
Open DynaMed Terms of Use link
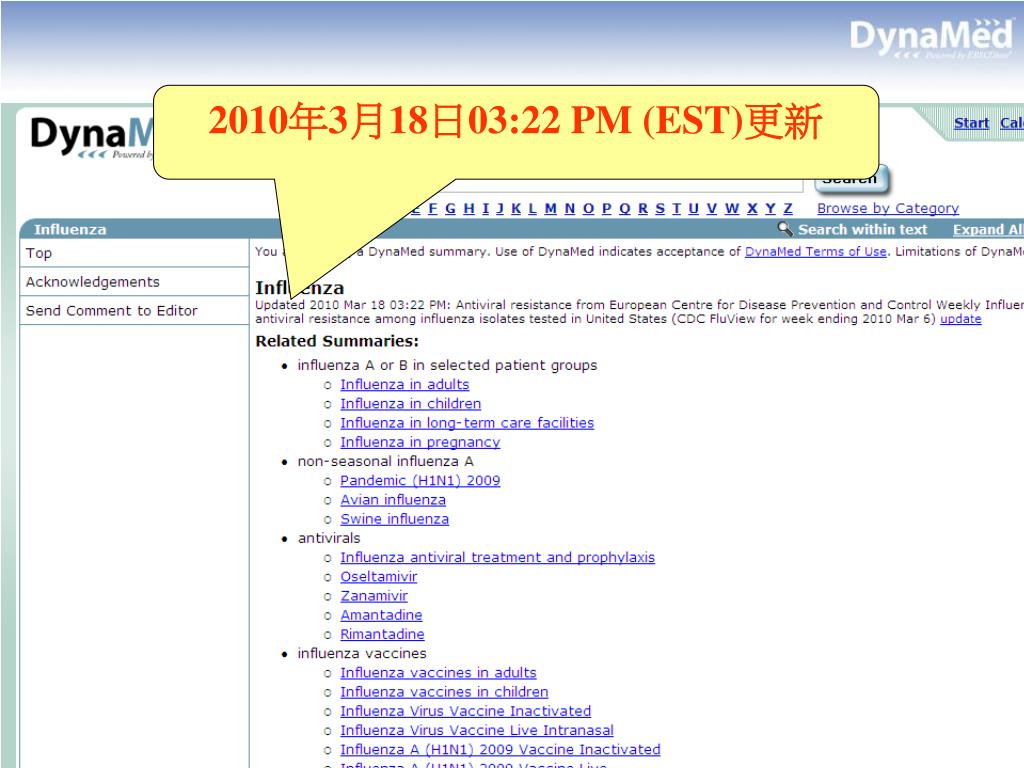pyautogui.click(x=816, y=251)
